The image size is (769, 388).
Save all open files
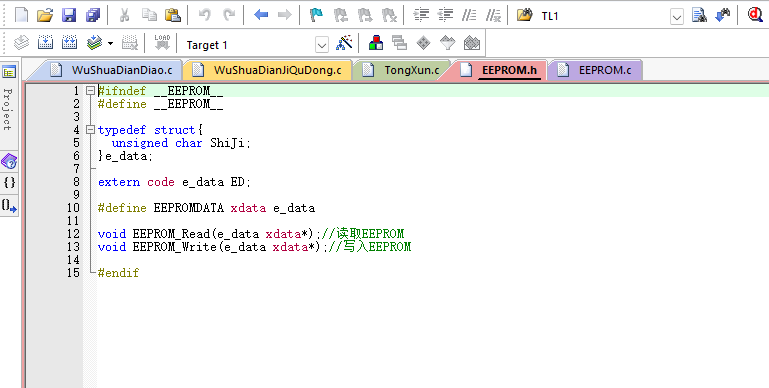[x=93, y=15]
